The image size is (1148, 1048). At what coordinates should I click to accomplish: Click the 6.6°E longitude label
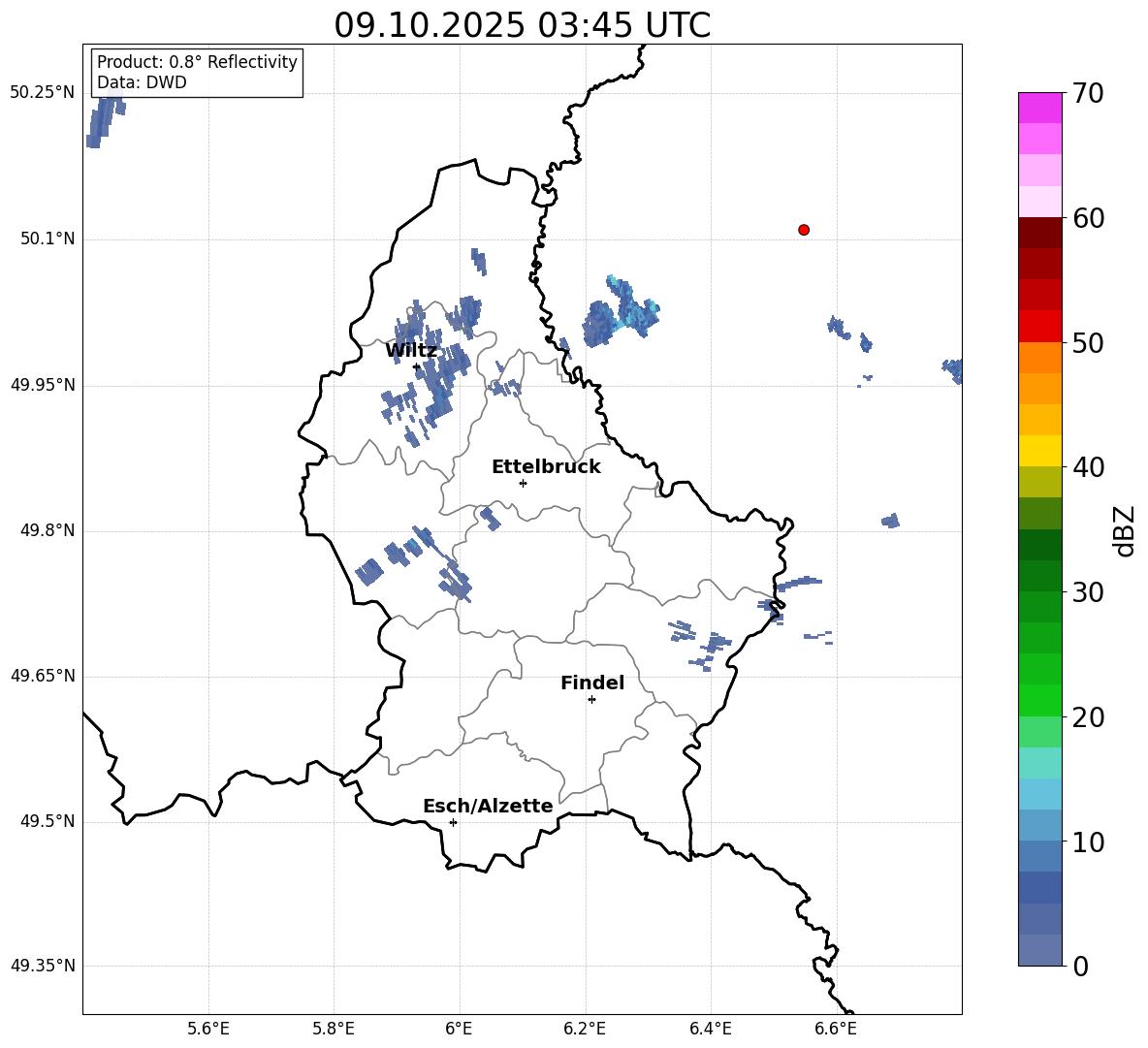[836, 1029]
